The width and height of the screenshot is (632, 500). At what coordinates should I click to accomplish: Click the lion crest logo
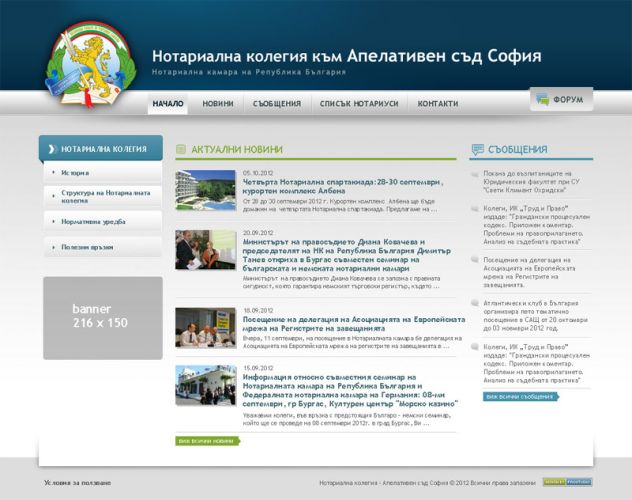click(x=91, y=64)
